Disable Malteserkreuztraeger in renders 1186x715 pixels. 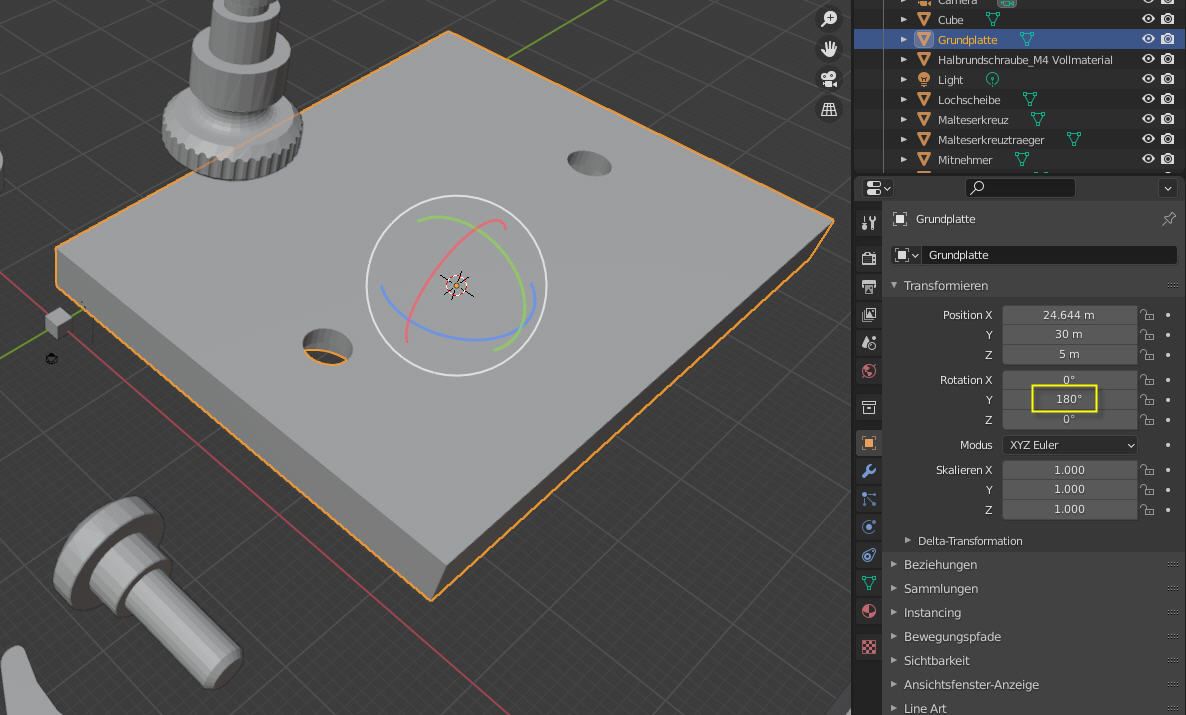1168,139
